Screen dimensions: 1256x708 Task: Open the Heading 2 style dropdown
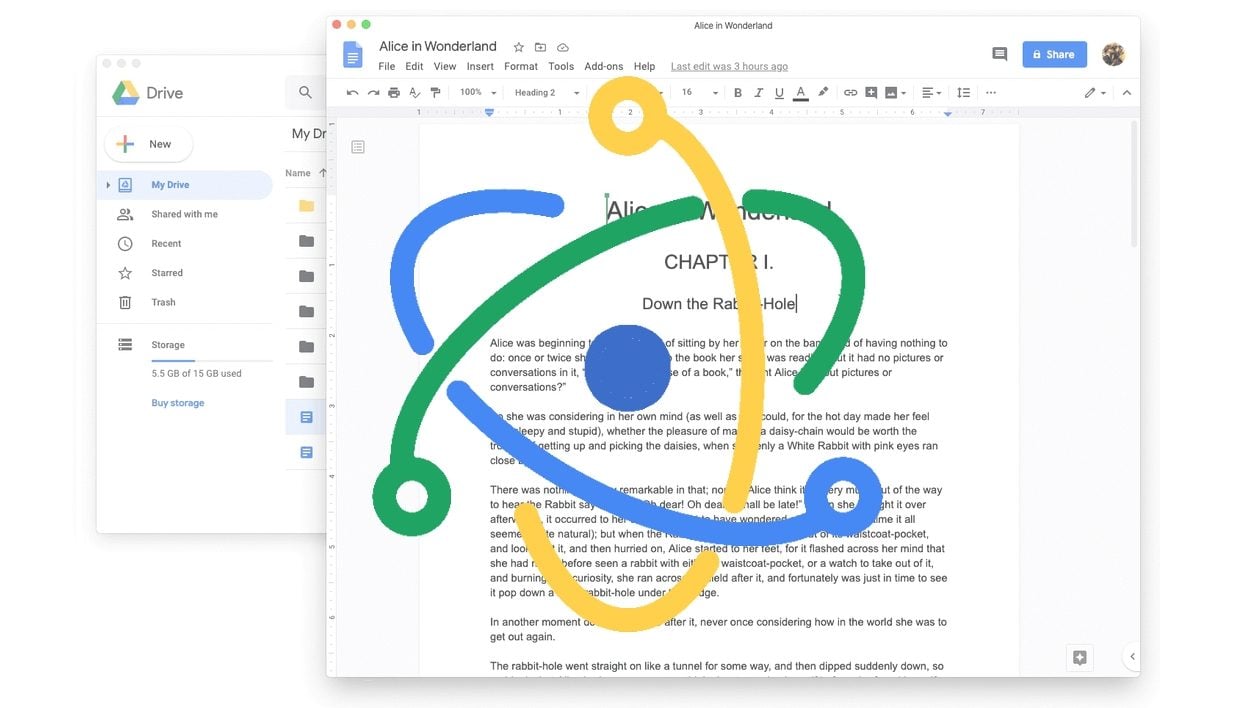tap(546, 93)
